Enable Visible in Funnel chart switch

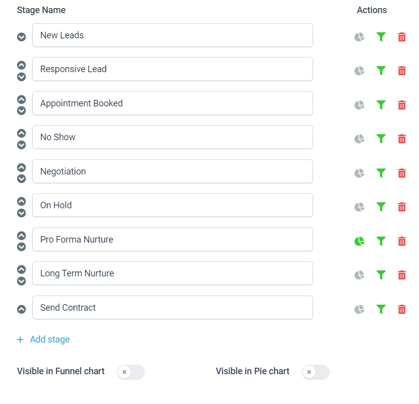pos(131,372)
